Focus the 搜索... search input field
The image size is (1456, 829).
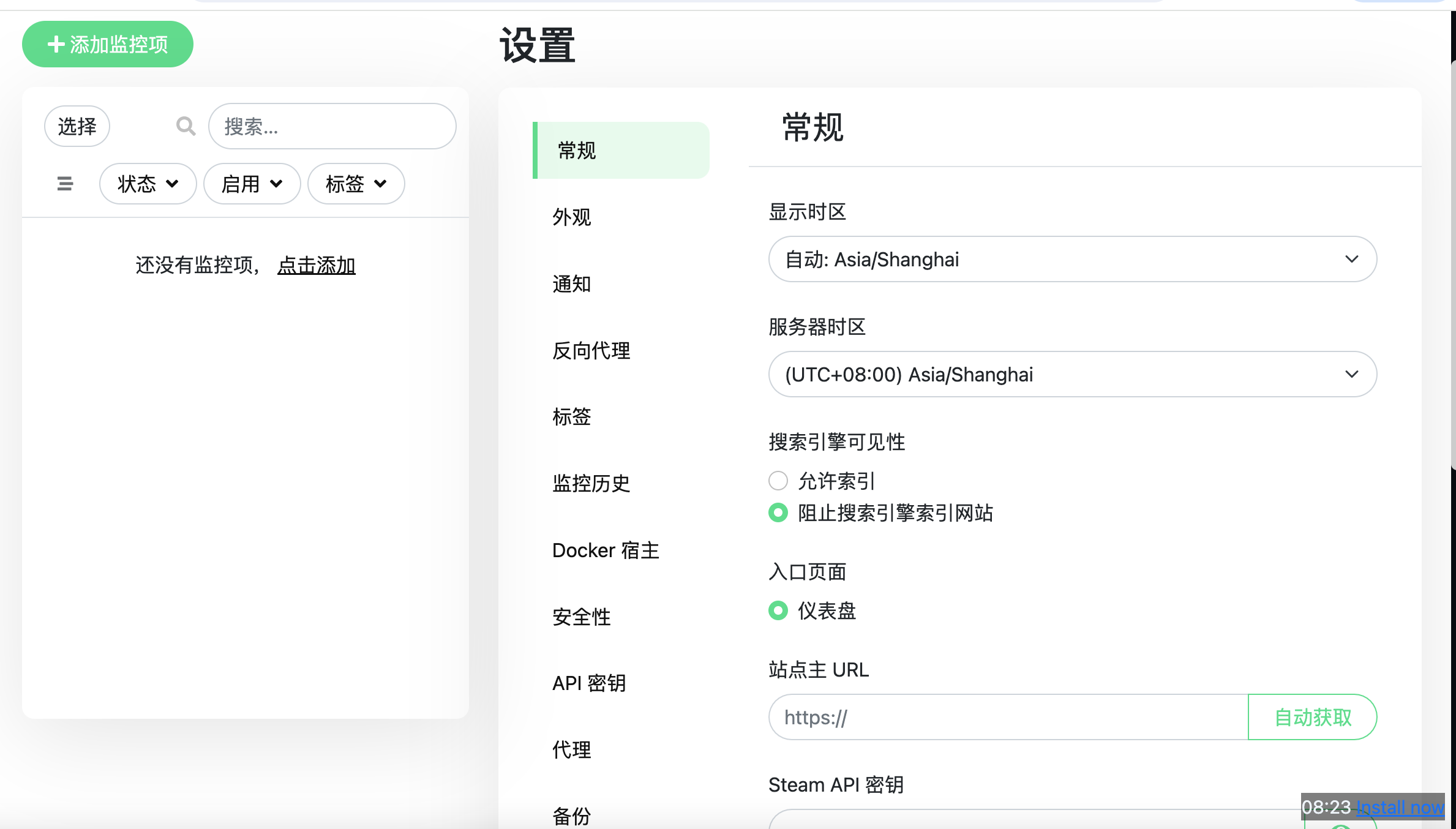click(332, 126)
